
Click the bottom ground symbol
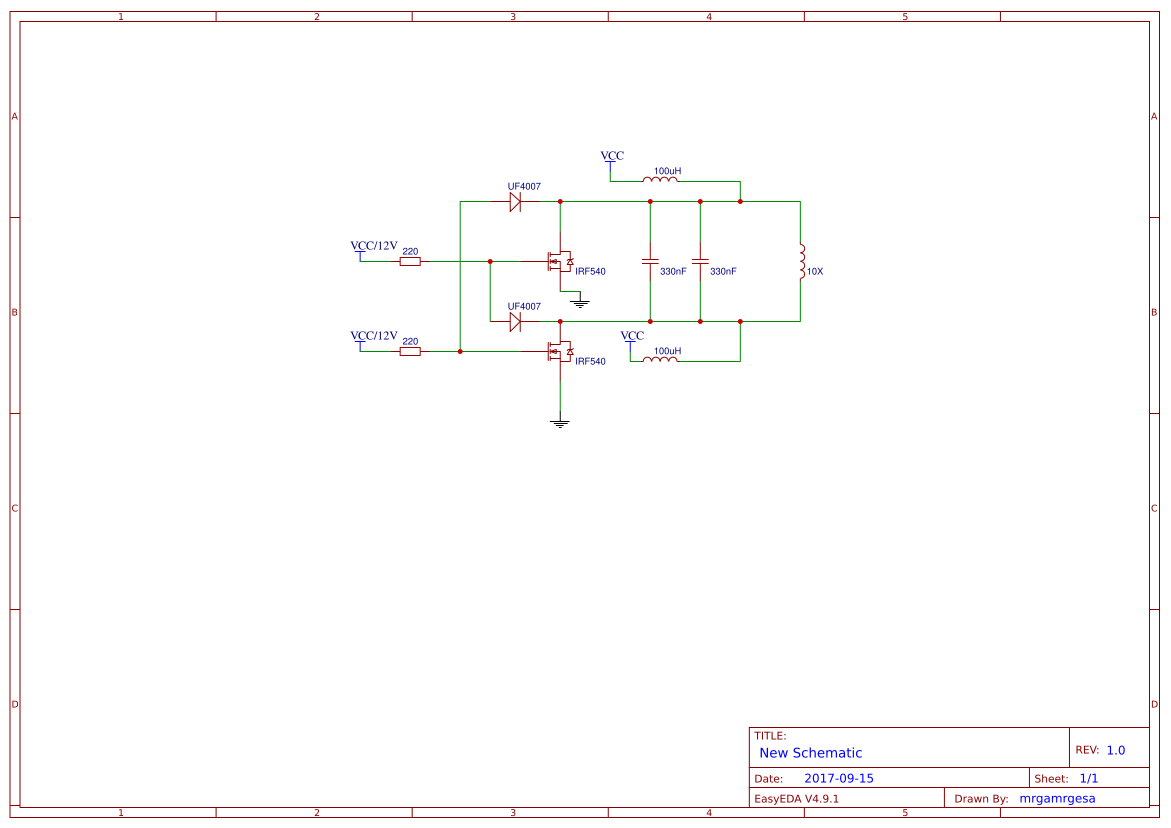pyautogui.click(x=559, y=421)
